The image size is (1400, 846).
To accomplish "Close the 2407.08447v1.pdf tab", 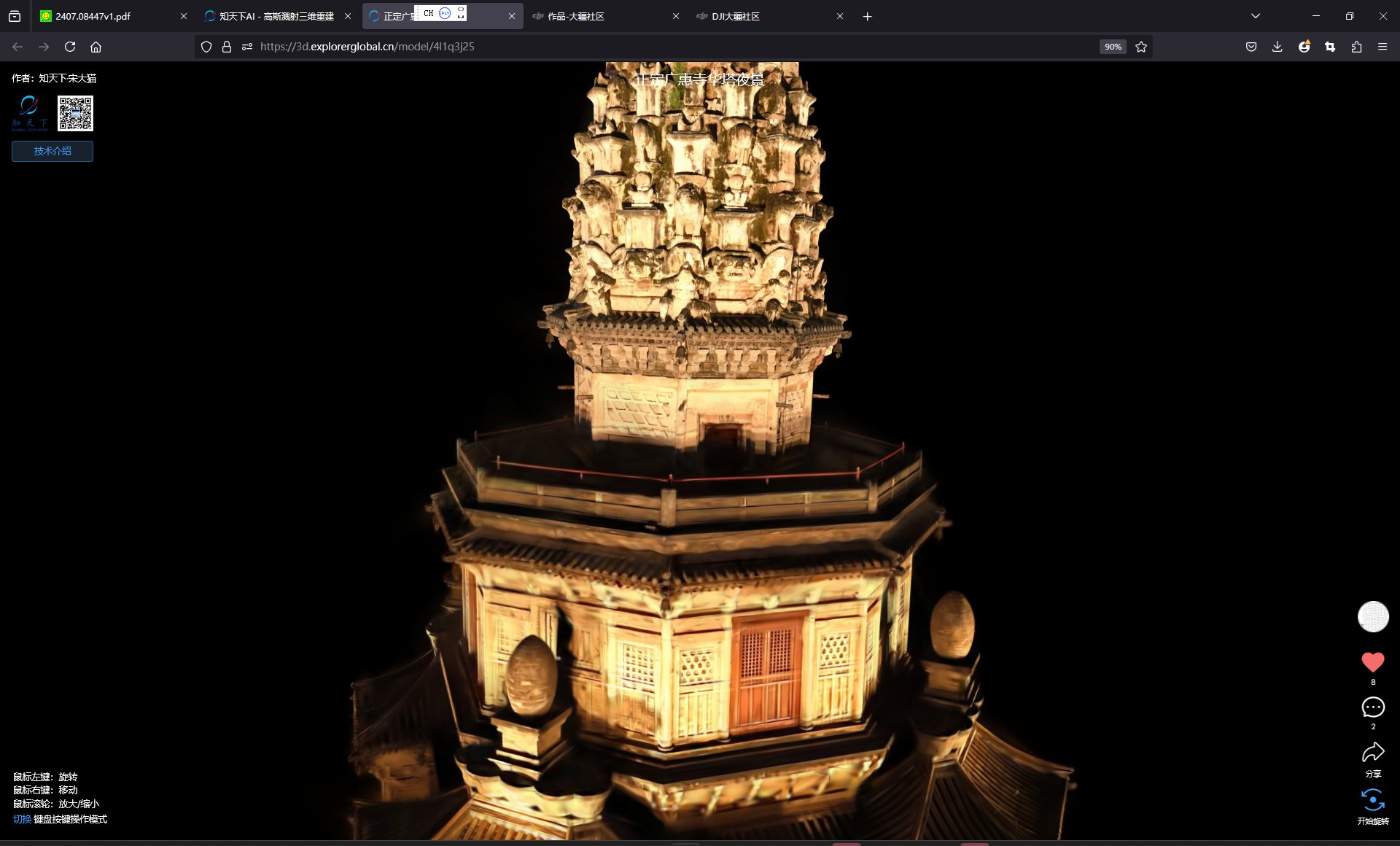I will 184,16.
